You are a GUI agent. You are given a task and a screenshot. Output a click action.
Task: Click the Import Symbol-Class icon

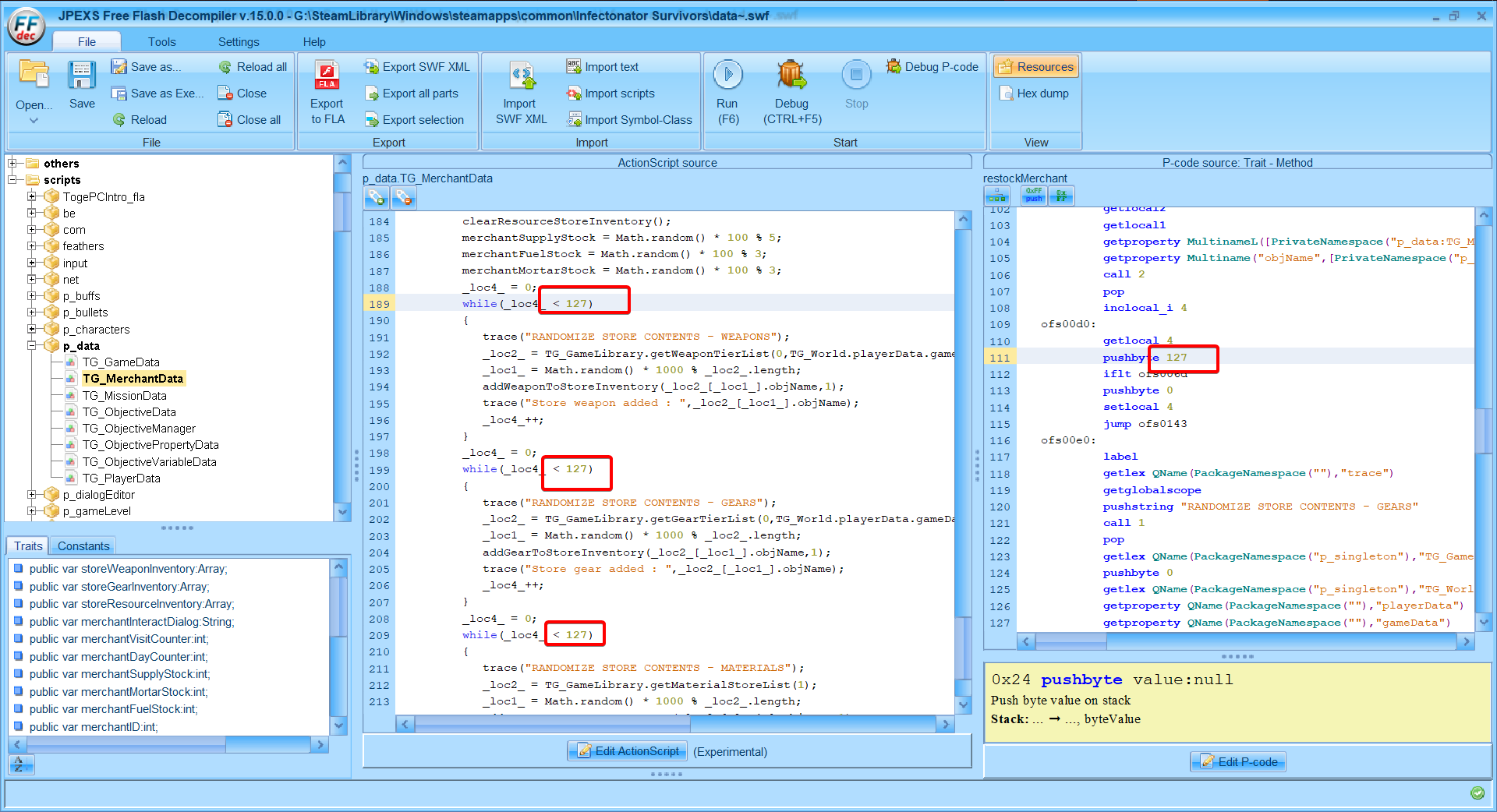point(574,120)
